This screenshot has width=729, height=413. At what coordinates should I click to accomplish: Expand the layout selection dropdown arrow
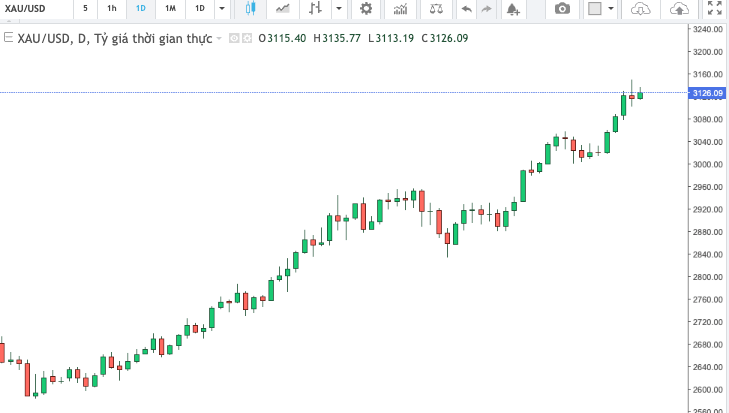[611, 8]
